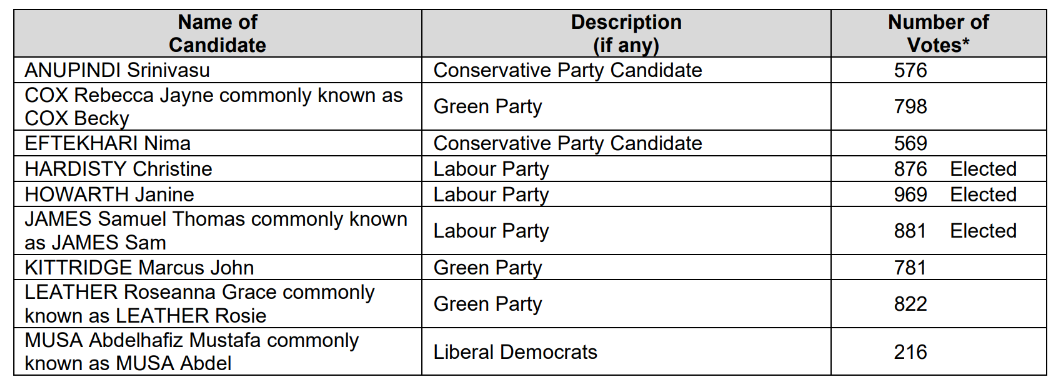This screenshot has height=378, width=1050.
Task: Click the Number of Votes header
Action: [938, 34]
